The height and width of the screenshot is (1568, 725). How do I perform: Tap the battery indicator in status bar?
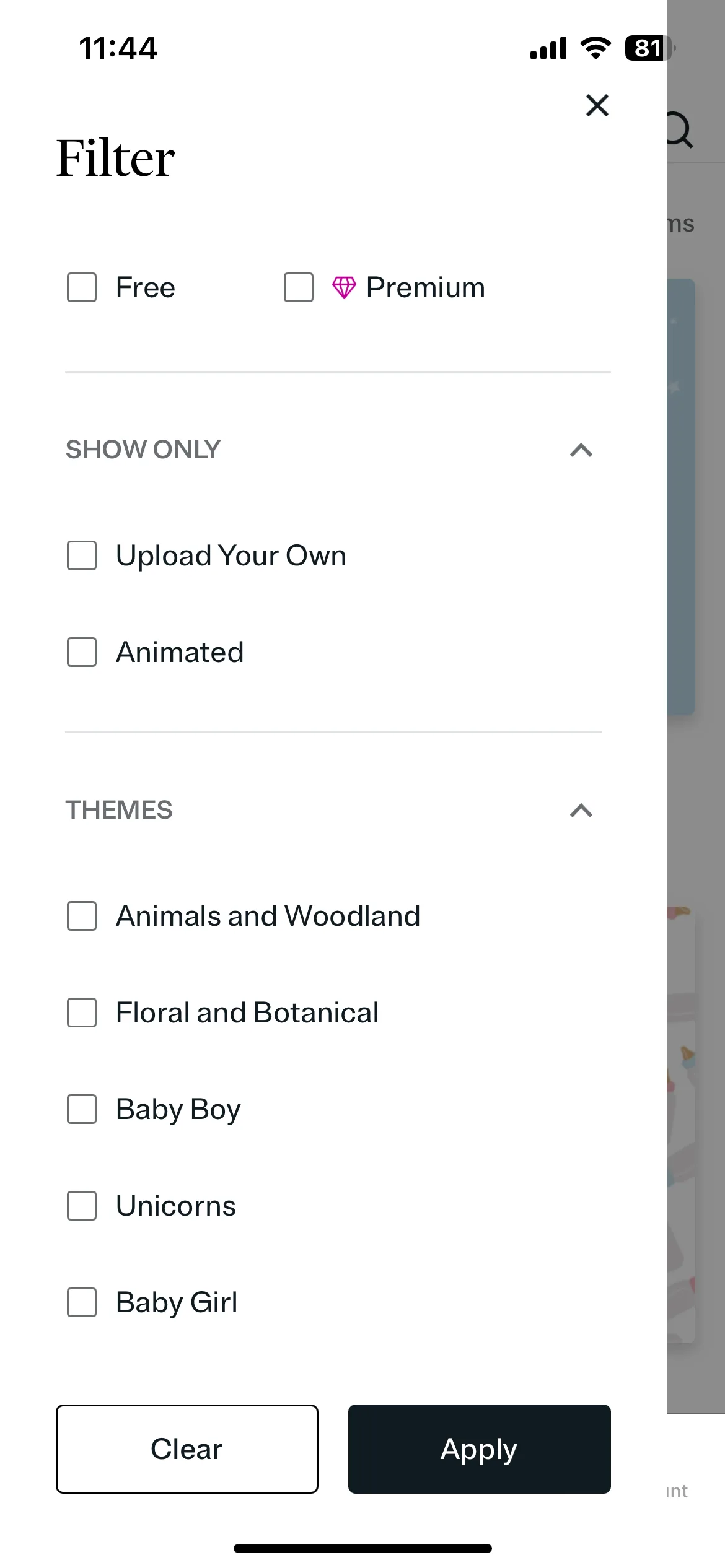tap(649, 48)
